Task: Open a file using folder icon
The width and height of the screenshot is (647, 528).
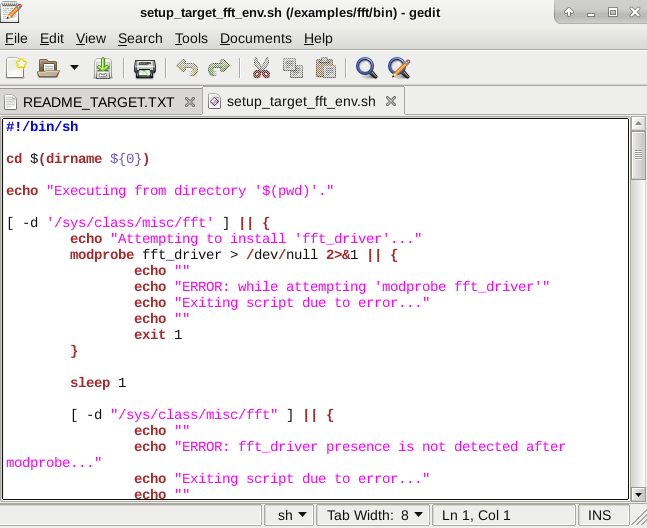Action: click(x=48, y=68)
